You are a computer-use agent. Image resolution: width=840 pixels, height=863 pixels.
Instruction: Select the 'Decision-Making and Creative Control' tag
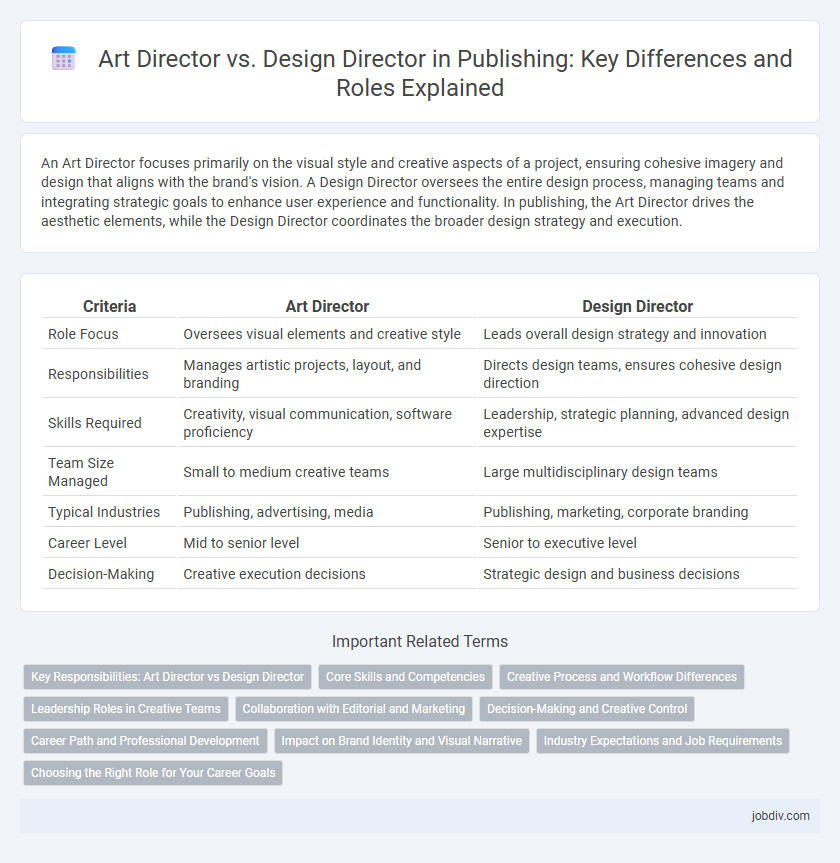587,709
